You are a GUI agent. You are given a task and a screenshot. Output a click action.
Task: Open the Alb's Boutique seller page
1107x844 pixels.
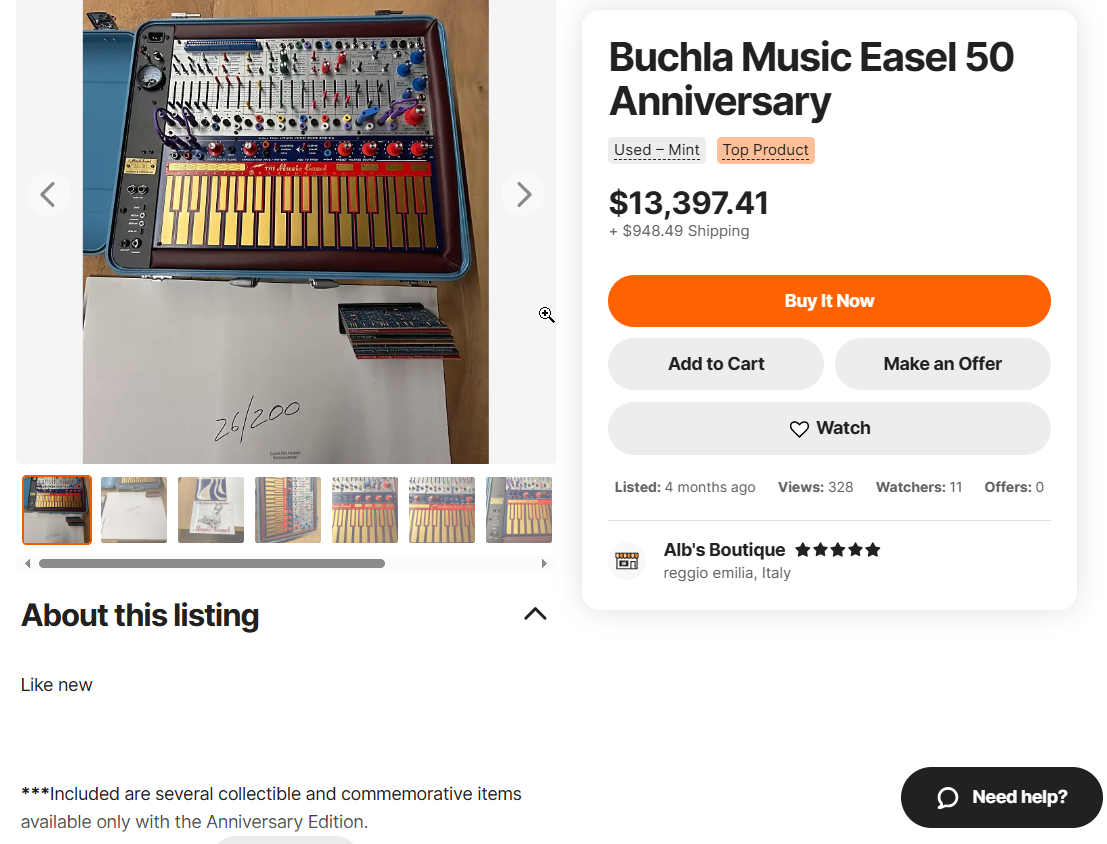724,550
